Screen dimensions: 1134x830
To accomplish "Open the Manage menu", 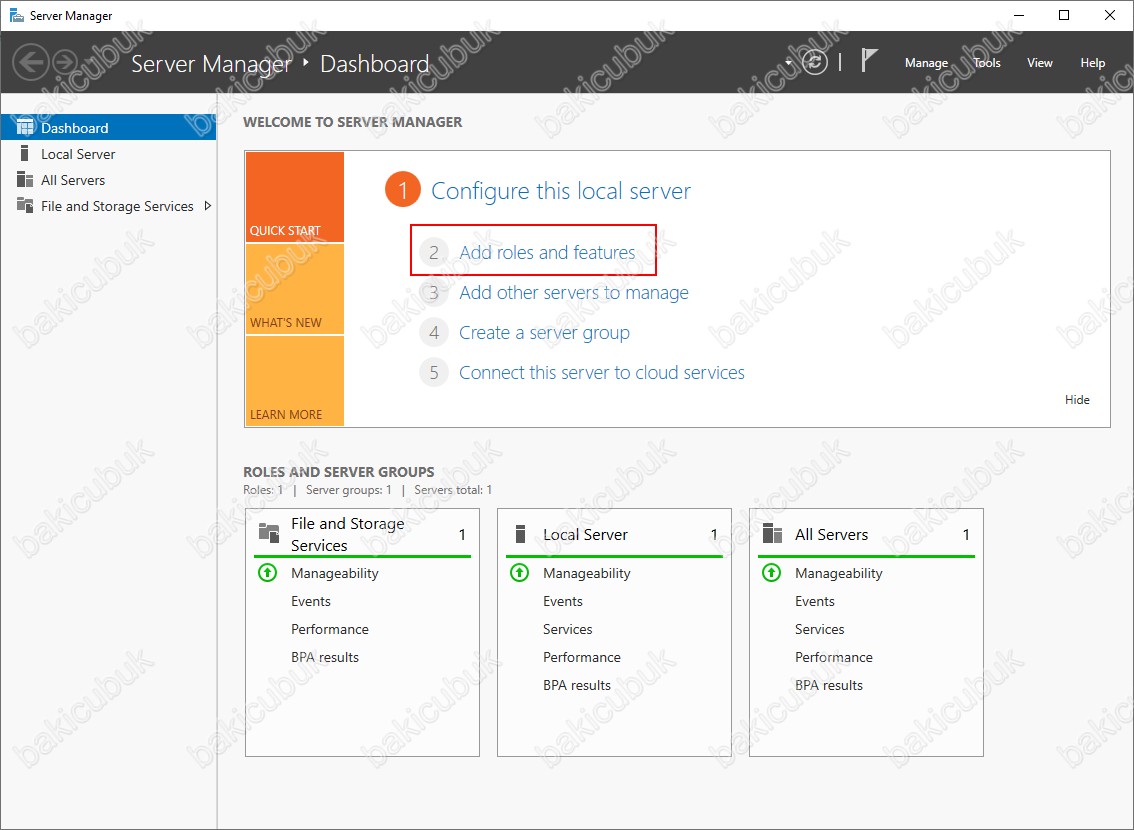I will [x=926, y=63].
